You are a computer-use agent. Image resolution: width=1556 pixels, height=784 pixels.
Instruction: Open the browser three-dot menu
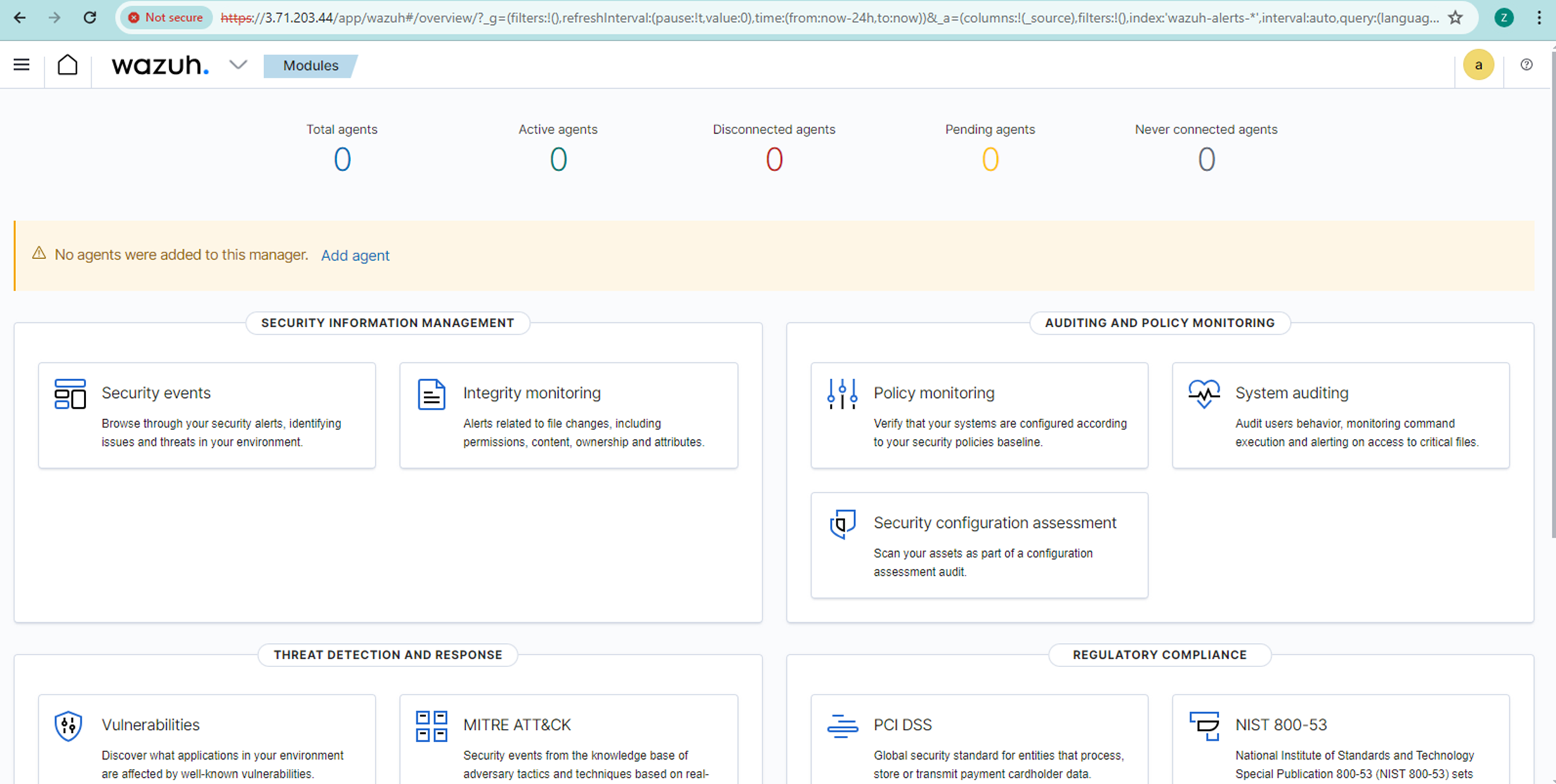coord(1539,17)
